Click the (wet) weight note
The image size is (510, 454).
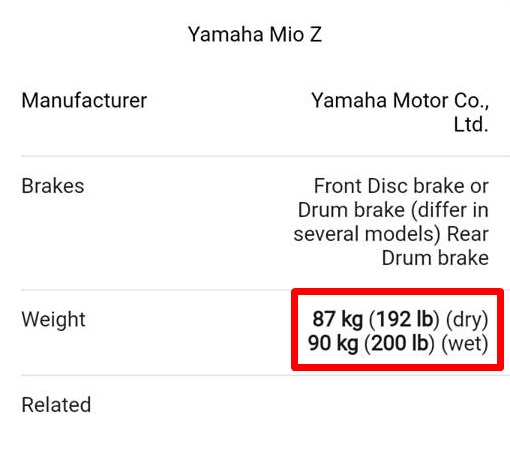tap(465, 343)
